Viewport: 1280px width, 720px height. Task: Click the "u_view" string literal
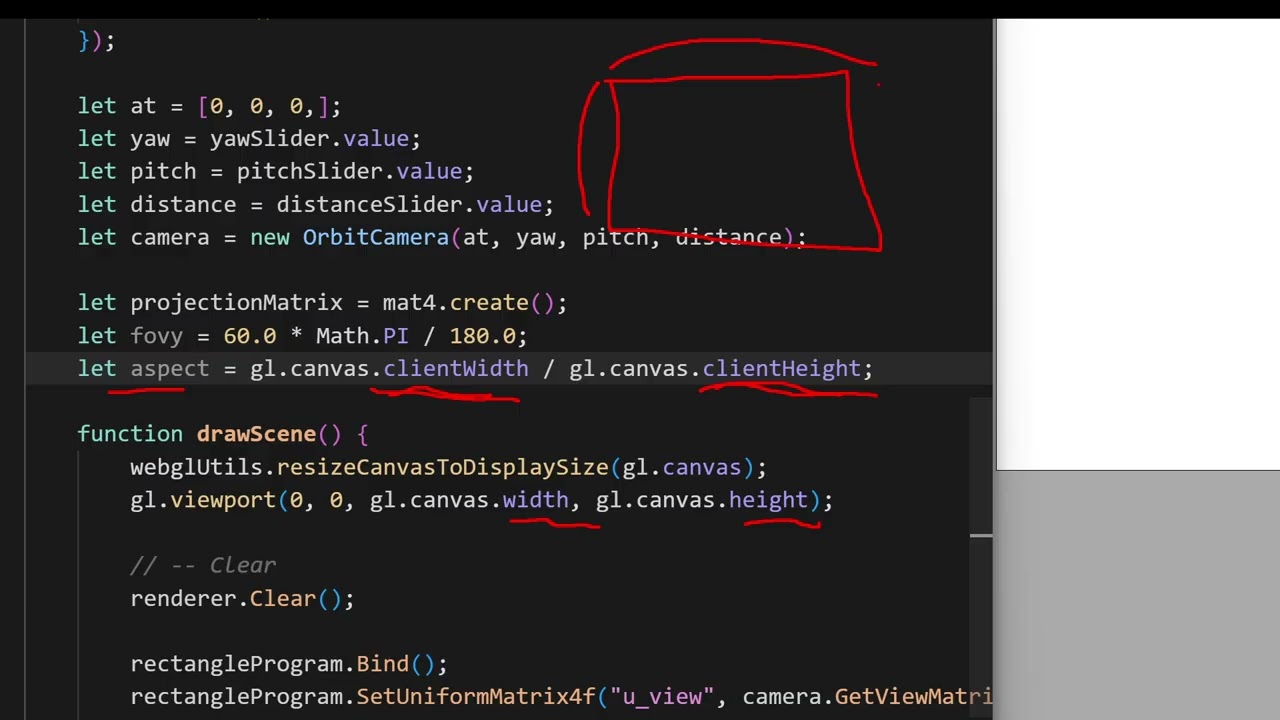[x=662, y=697]
